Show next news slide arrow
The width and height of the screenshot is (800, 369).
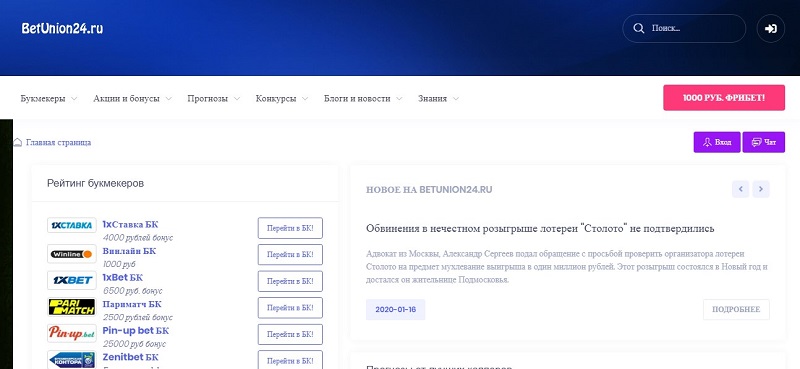pos(761,189)
